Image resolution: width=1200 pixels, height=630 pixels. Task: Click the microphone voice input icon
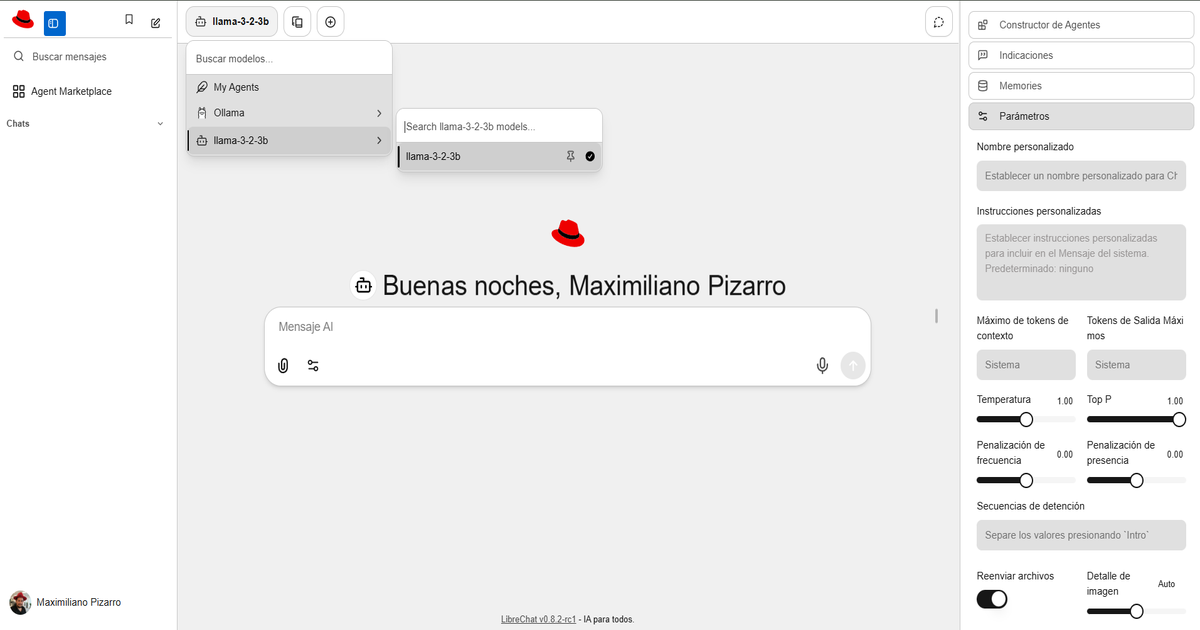tap(822, 366)
